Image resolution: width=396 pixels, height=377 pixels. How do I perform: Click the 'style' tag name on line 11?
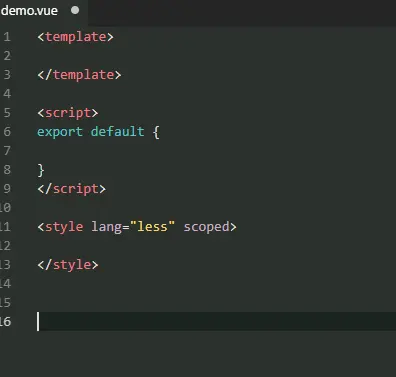64,227
